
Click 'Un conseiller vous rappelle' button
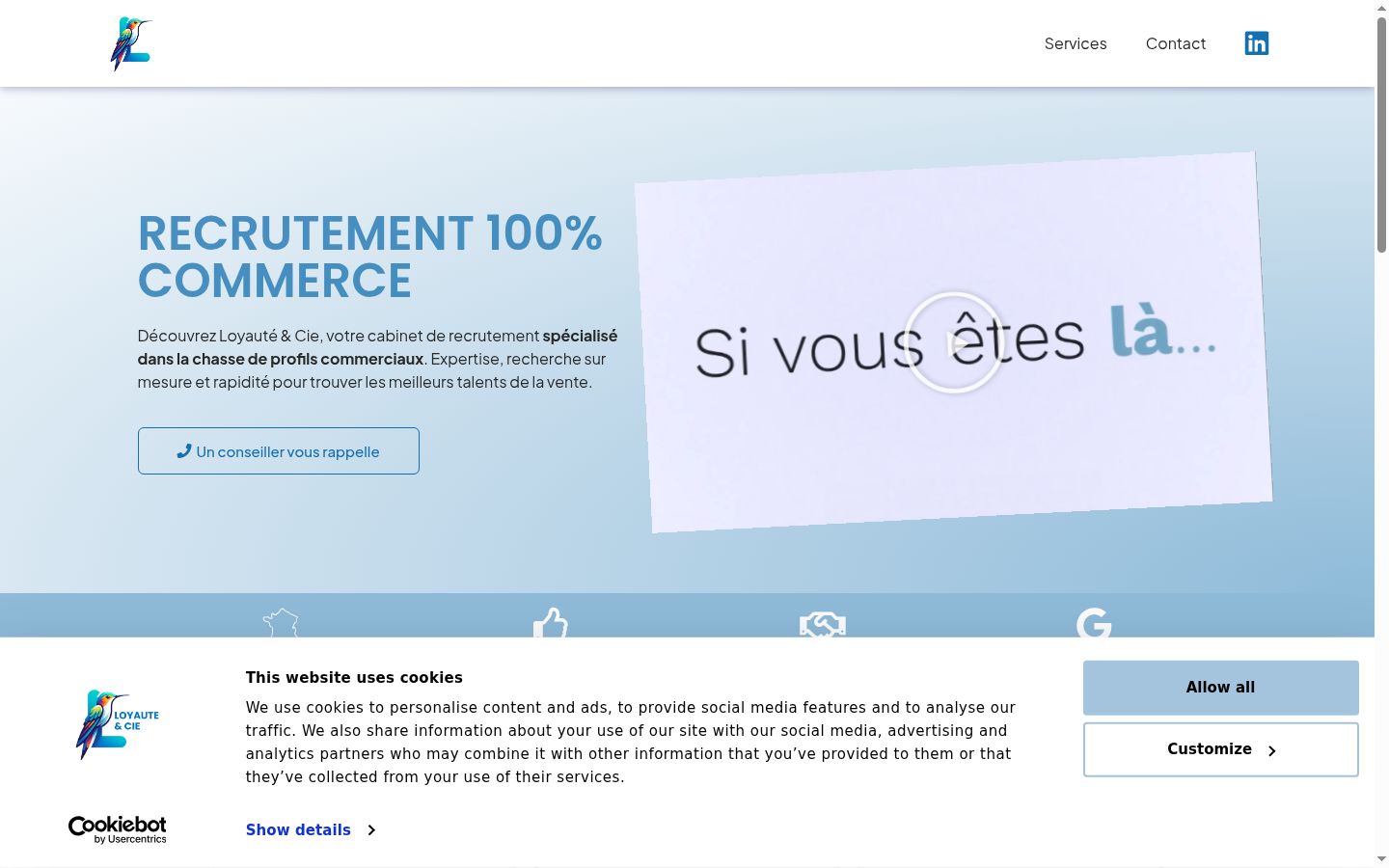(279, 450)
